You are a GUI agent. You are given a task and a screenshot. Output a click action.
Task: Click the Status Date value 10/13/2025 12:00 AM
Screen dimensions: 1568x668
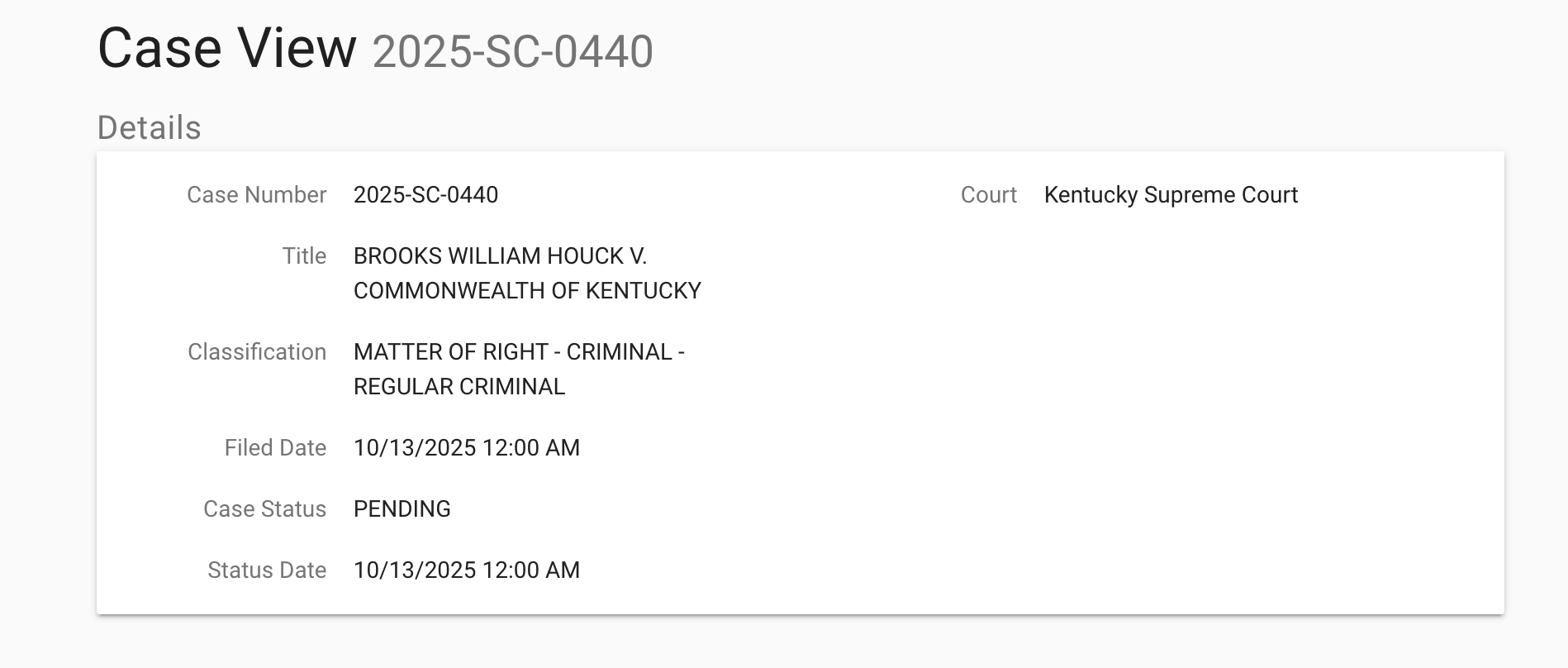click(467, 570)
